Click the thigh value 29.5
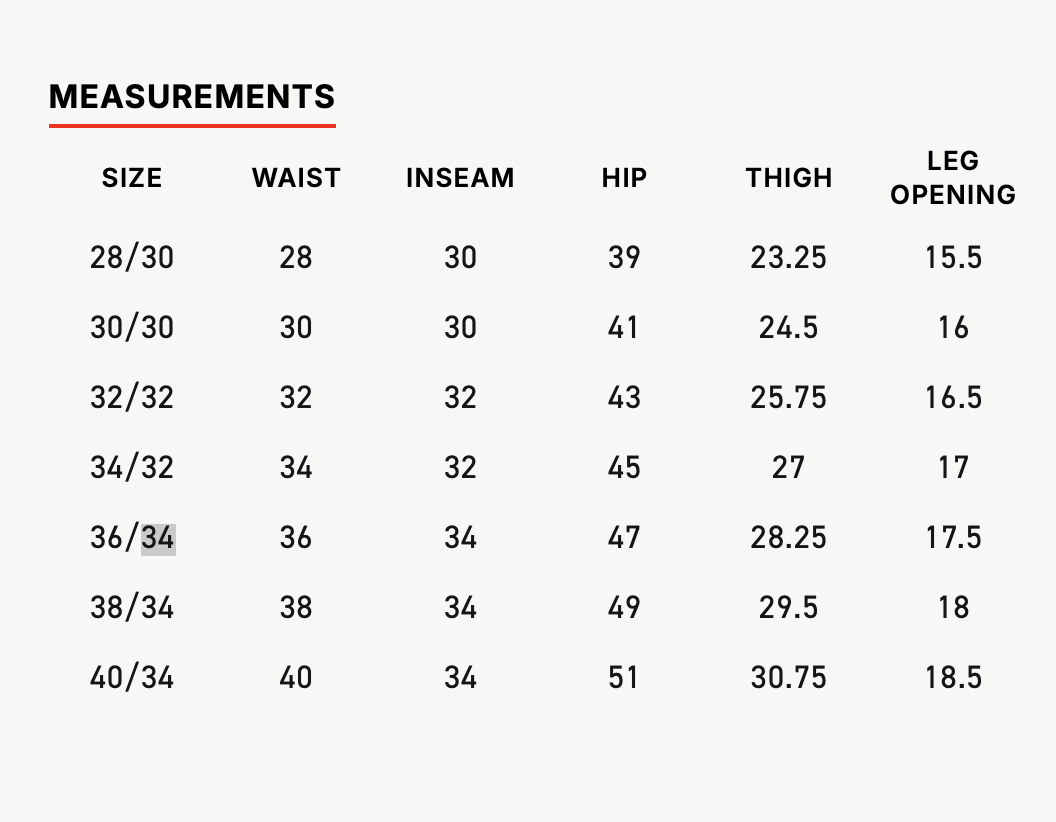 click(x=789, y=607)
